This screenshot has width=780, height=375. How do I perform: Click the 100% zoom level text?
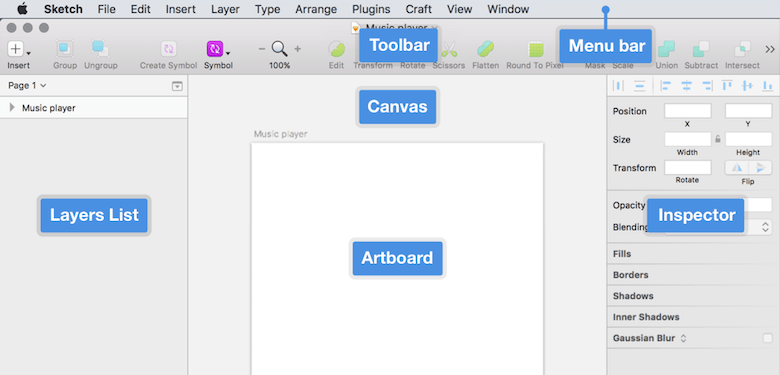click(280, 66)
